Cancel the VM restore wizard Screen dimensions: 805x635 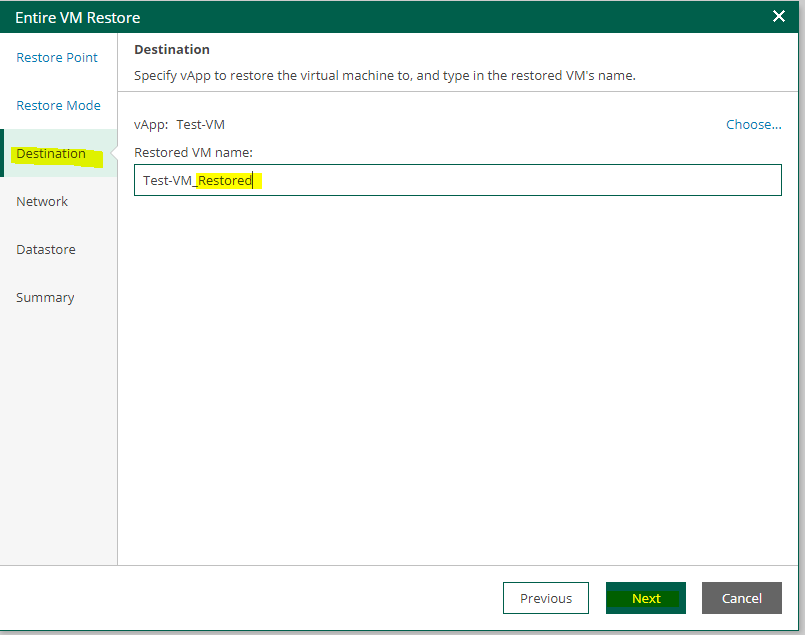tap(741, 598)
